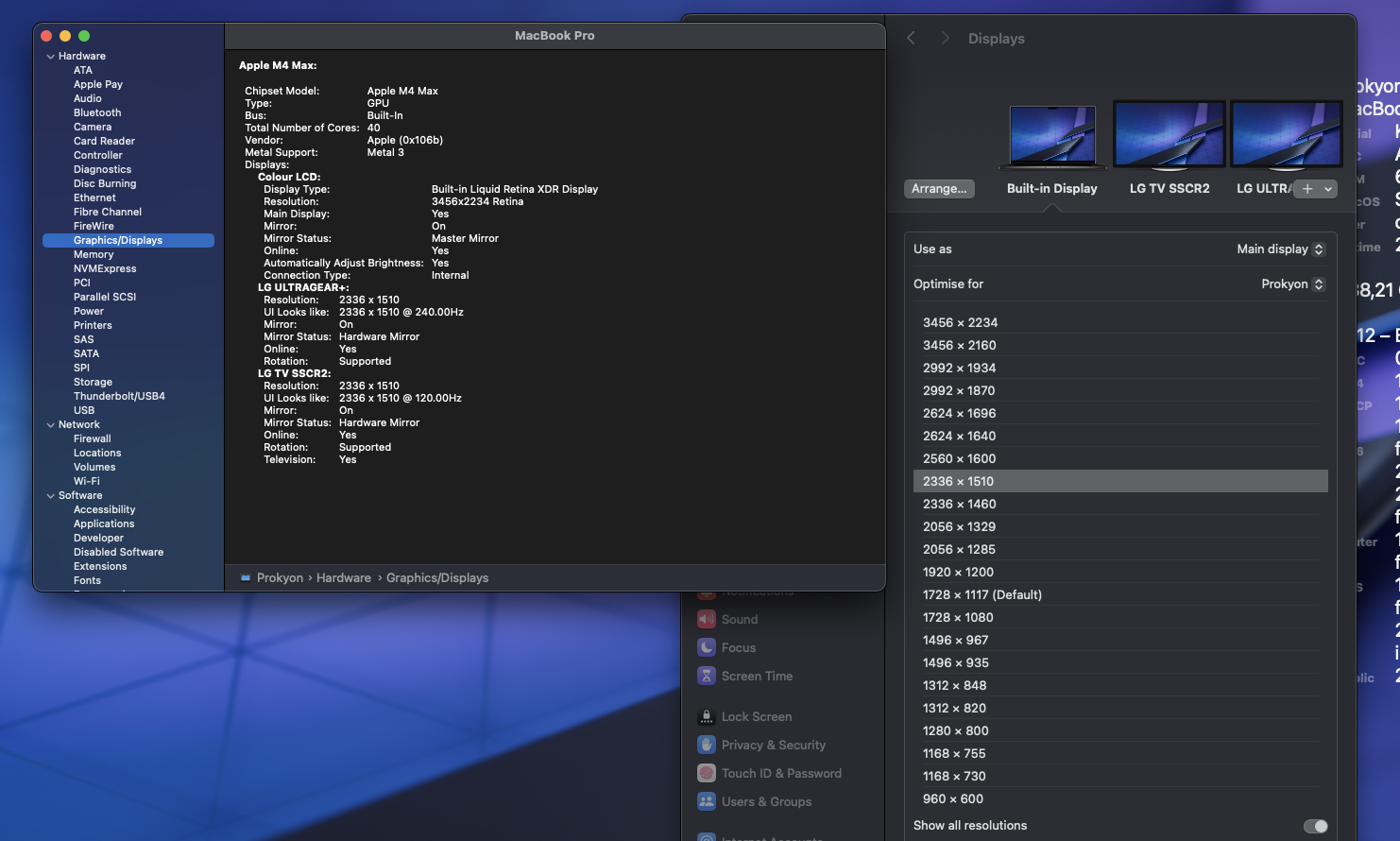1400x841 pixels.
Task: Select Power in hardware list
Action: pyautogui.click(x=89, y=311)
